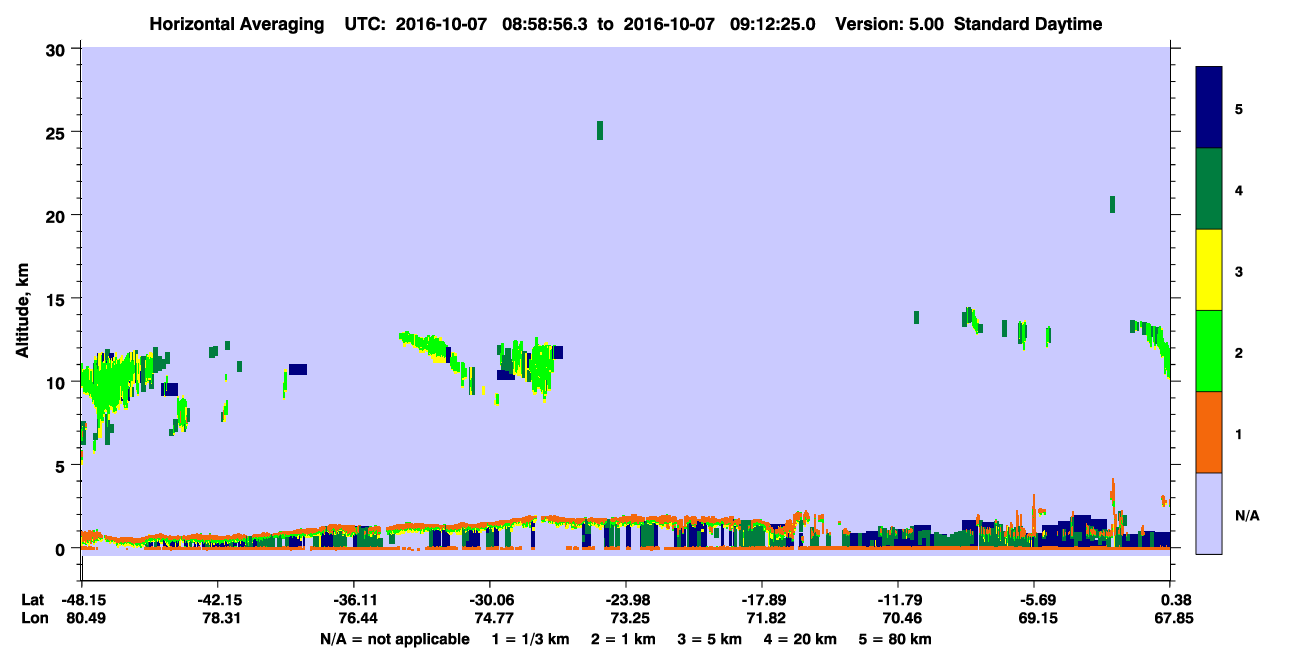Viewport: 1300px width, 667px height.
Task: Click 'Version: 5.00' in the title
Action: [x=890, y=24]
